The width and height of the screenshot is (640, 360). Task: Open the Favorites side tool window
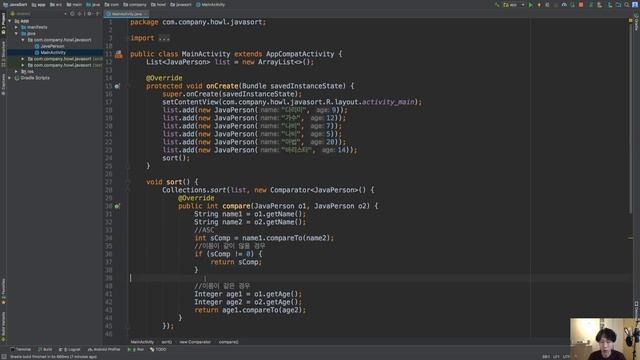[x=3, y=291]
